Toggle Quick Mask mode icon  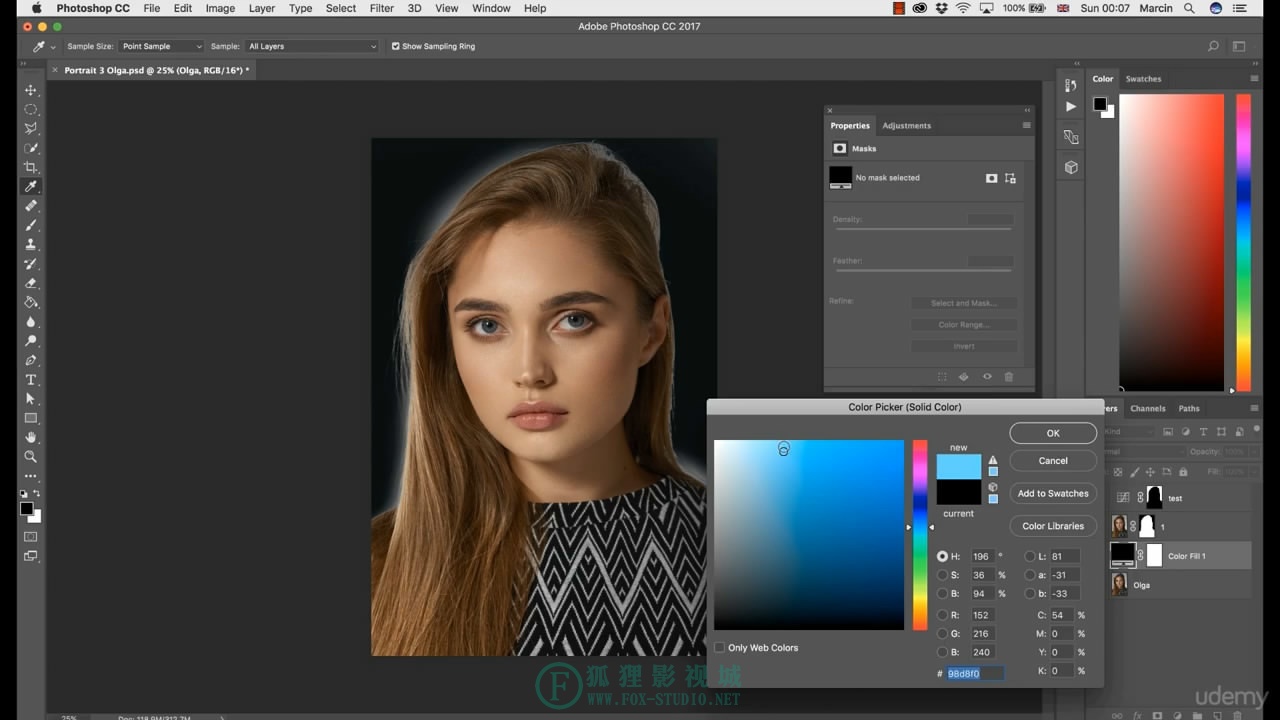pos(31,537)
